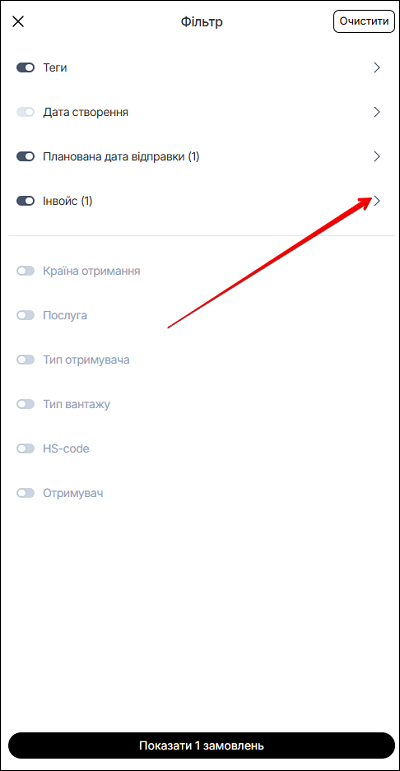400x771 pixels.
Task: Toggle the Дата створення switch
Action: click(x=26, y=112)
